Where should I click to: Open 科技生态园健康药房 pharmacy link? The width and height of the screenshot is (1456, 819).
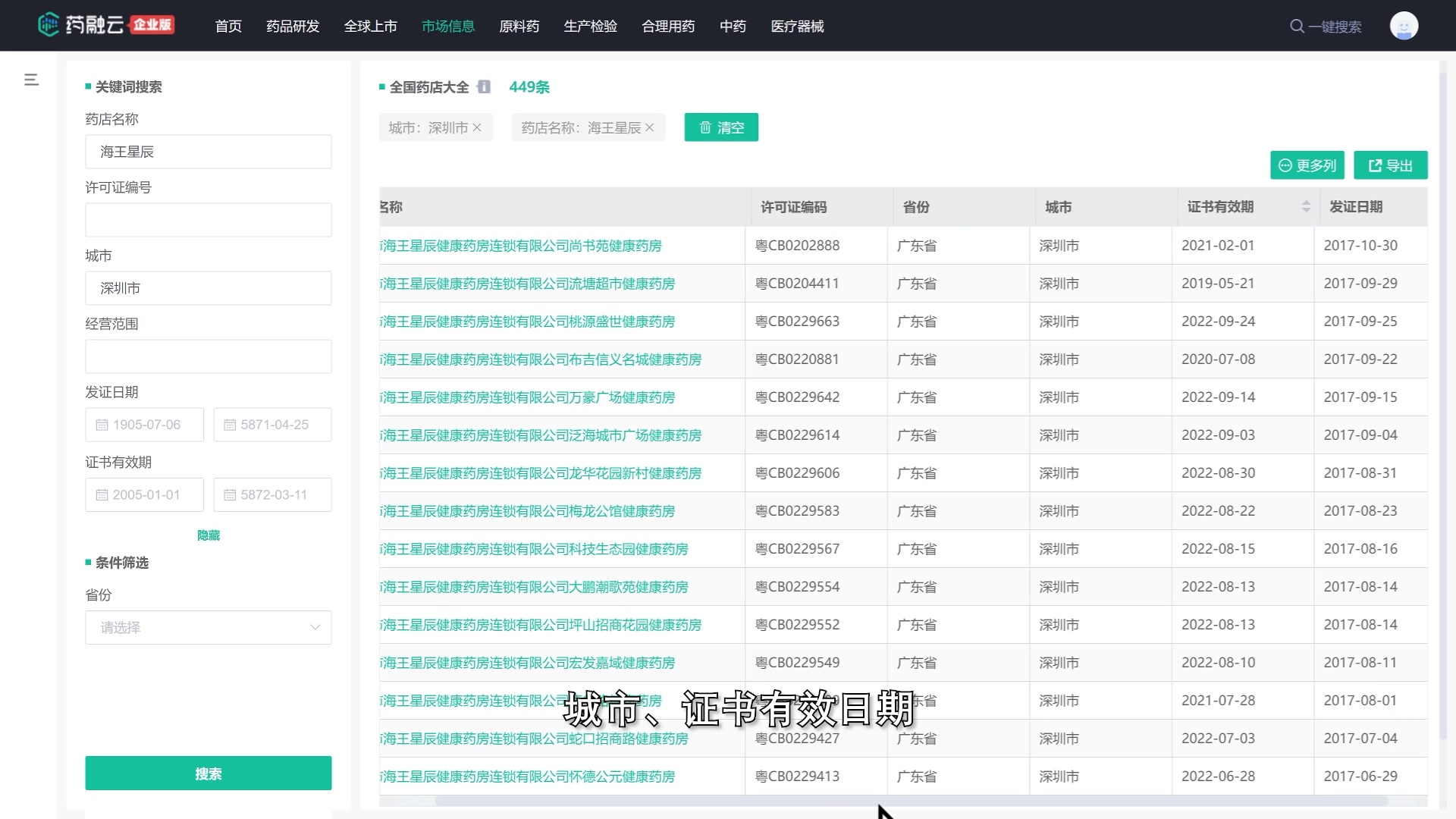click(534, 549)
